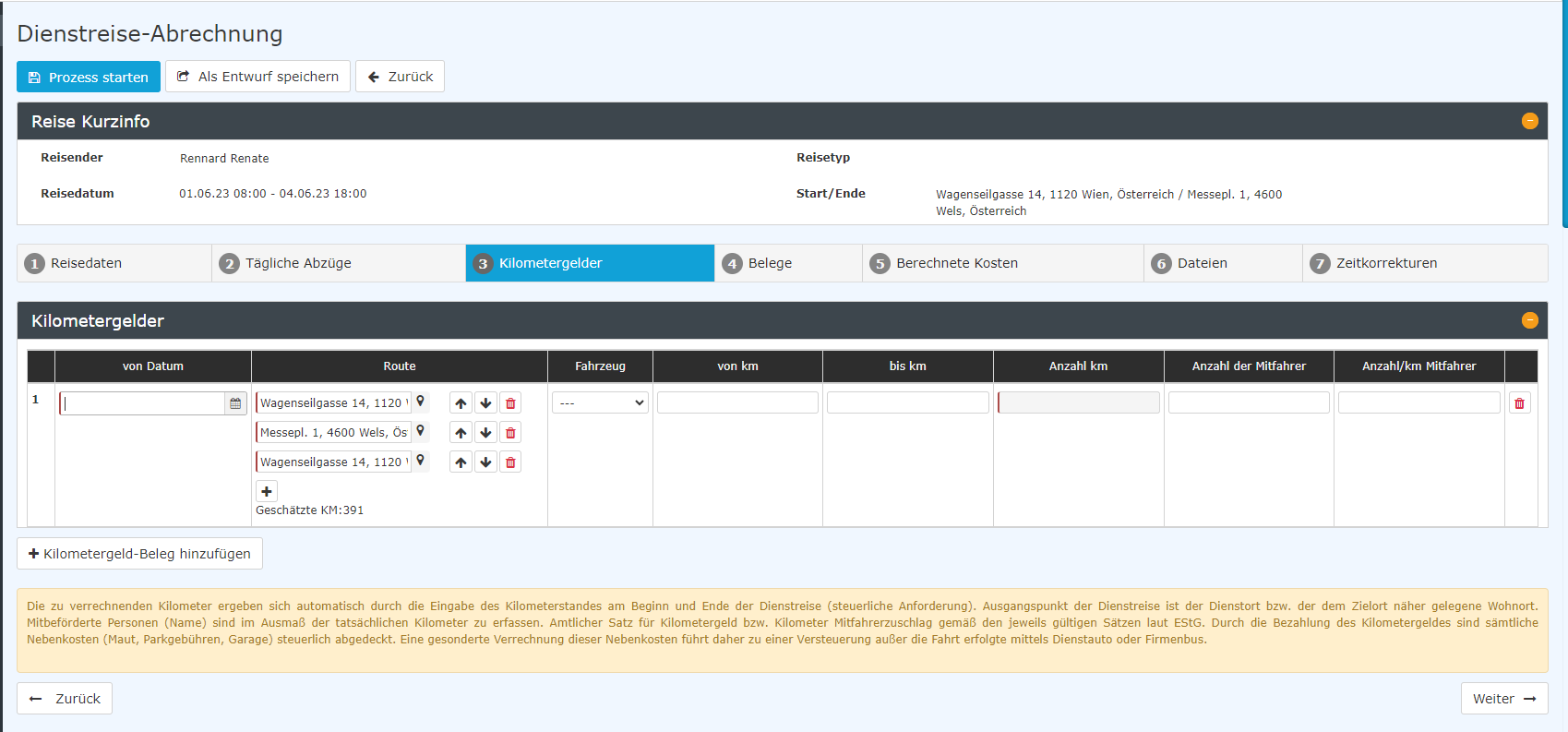
Task: Delete the last Wagenseilgasse route stop
Action: (x=510, y=462)
